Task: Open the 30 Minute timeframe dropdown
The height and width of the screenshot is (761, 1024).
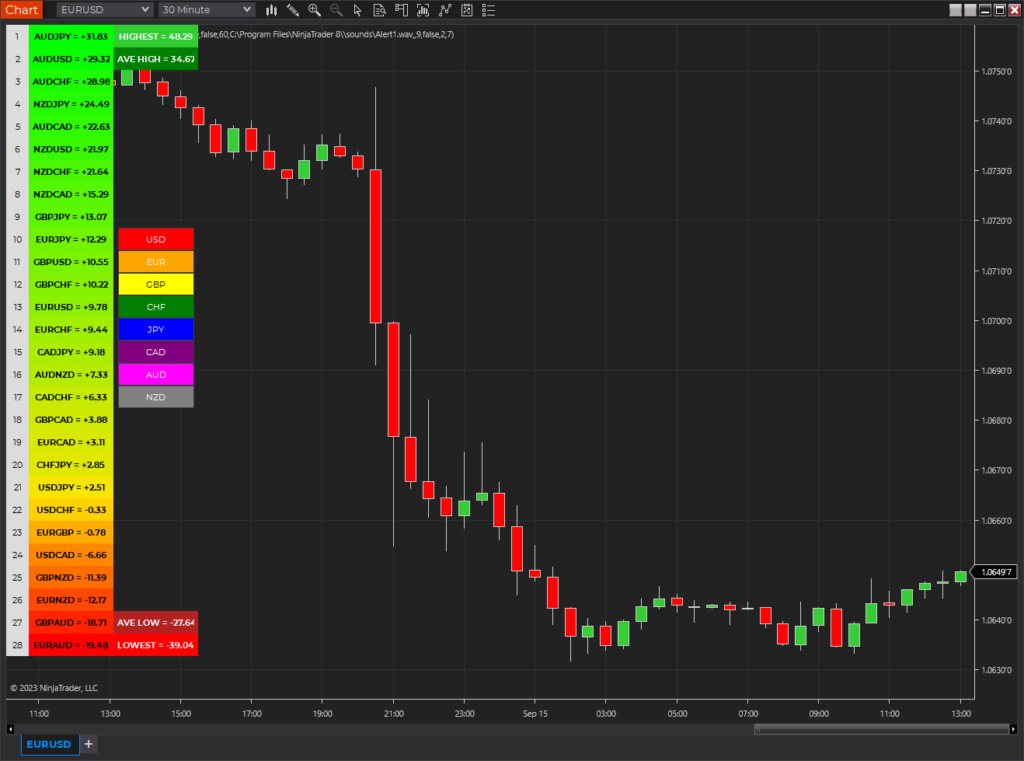Action: (205, 9)
